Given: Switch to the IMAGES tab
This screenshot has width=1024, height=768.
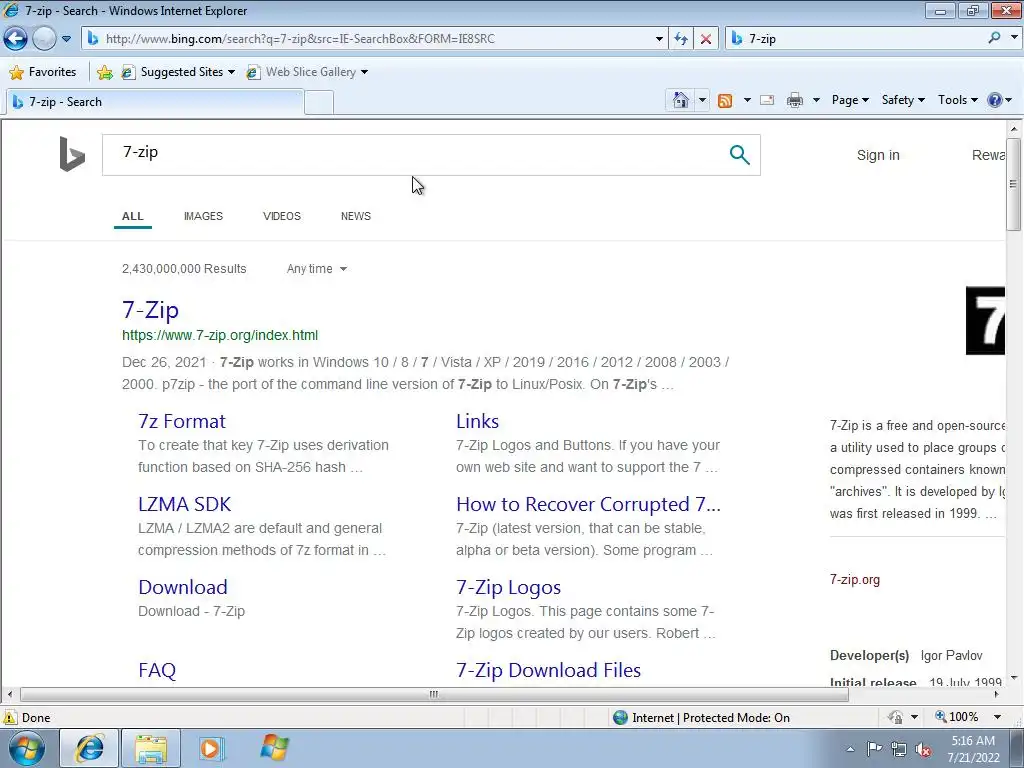Looking at the screenshot, I should (203, 216).
